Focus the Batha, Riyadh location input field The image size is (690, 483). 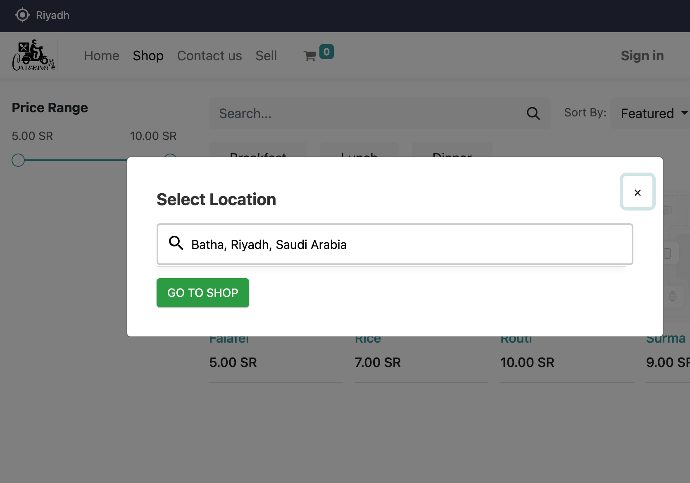(400, 244)
